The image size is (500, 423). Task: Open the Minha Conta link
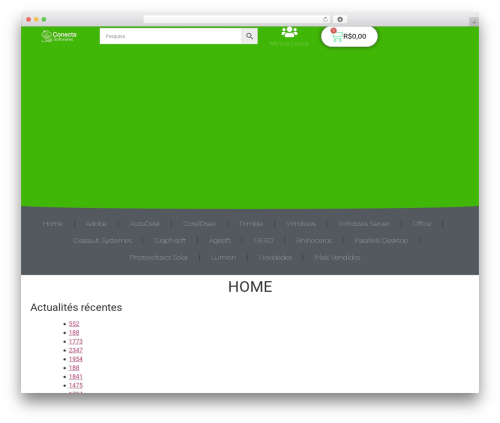click(289, 44)
